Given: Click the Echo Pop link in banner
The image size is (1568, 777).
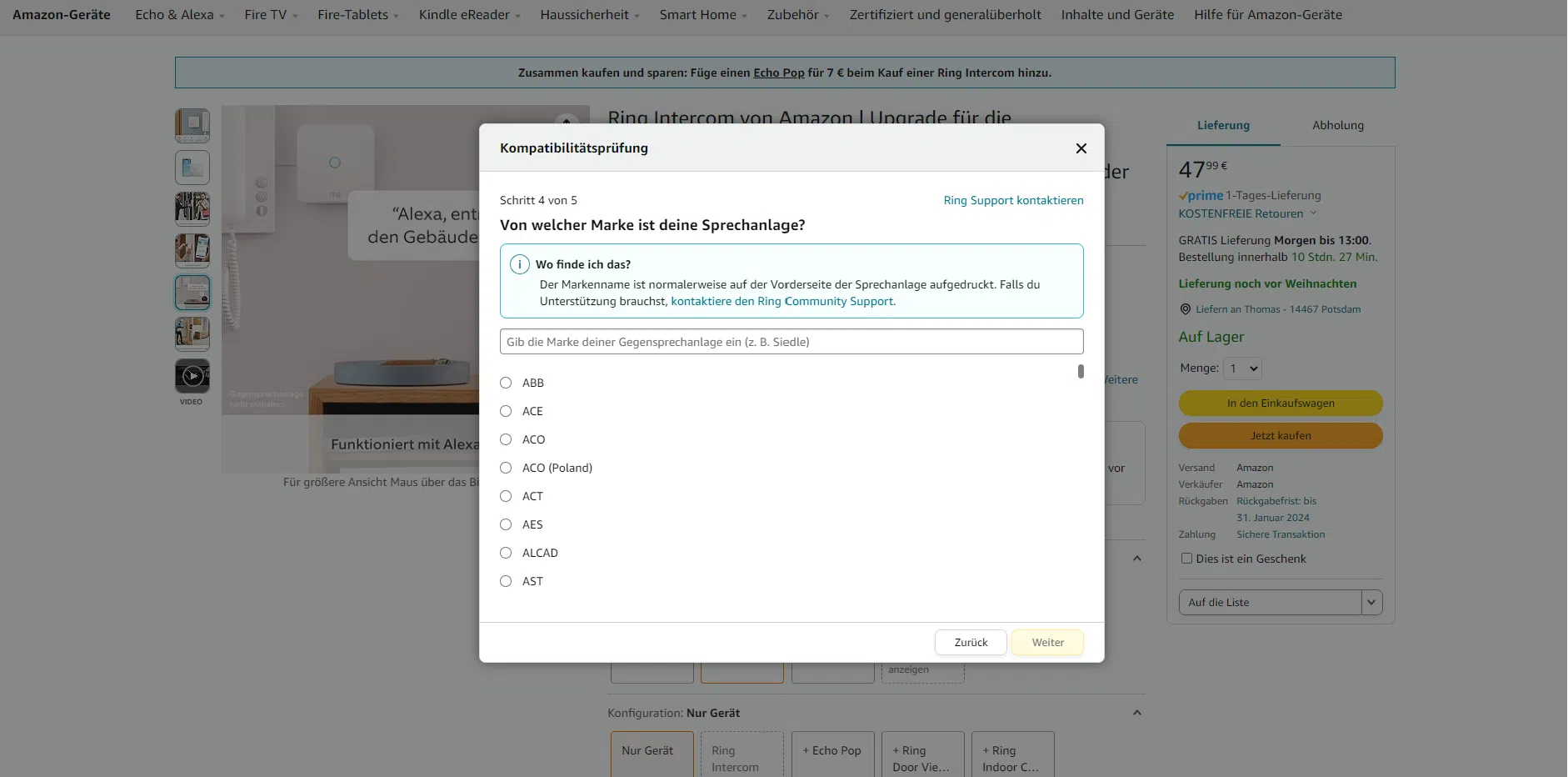Looking at the screenshot, I should pos(779,73).
